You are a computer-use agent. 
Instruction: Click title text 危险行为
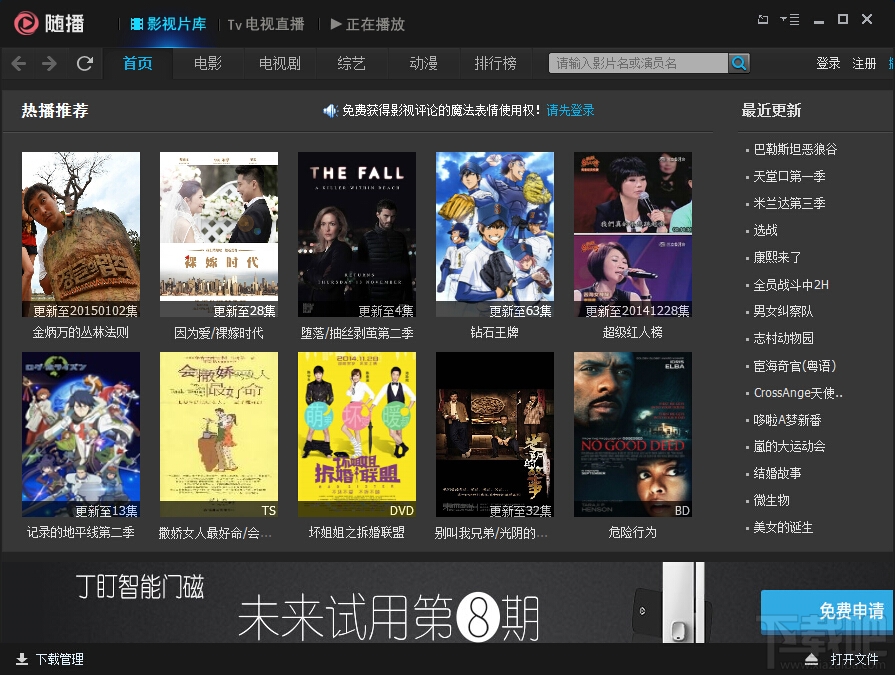(632, 532)
